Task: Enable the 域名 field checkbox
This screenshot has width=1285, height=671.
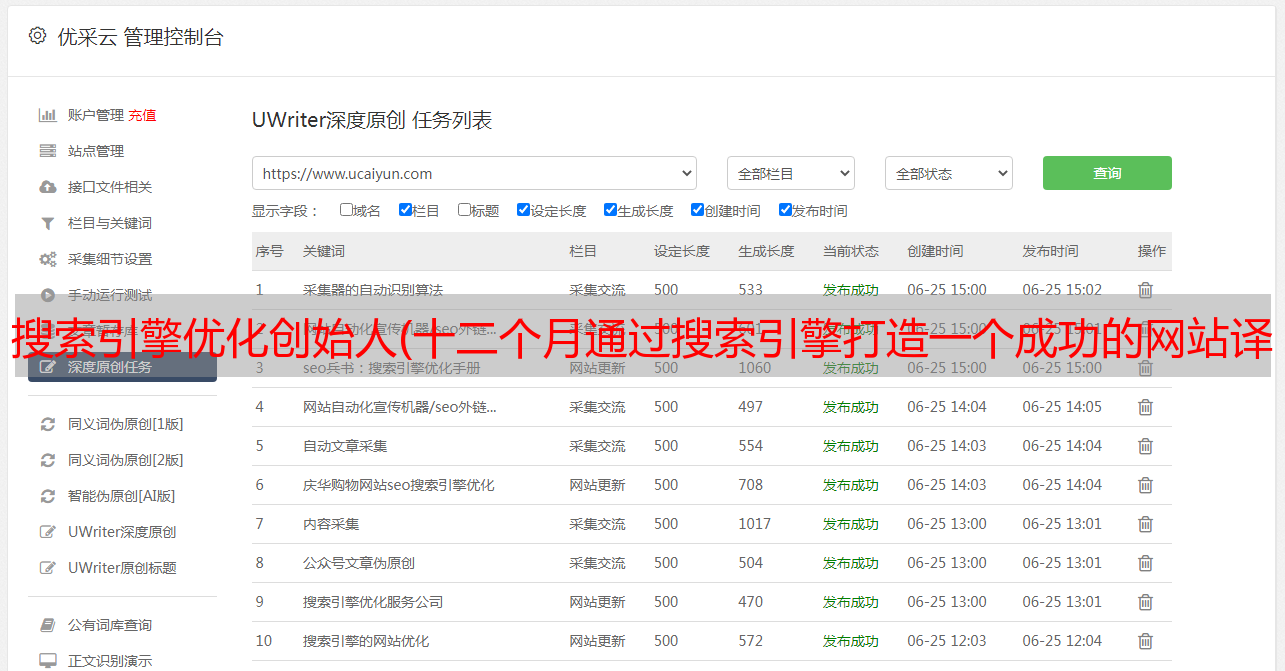Action: pos(346,210)
